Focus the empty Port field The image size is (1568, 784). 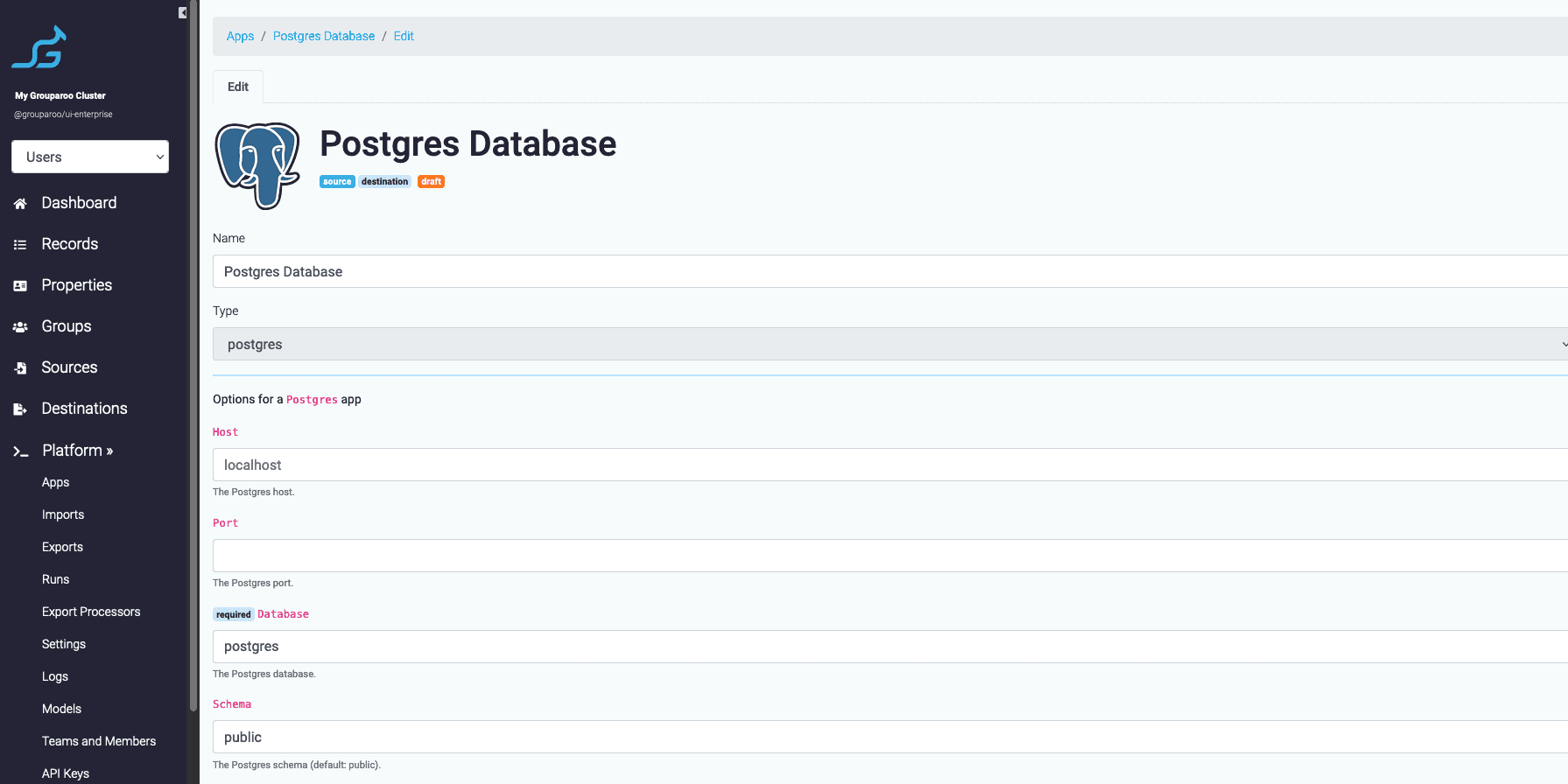point(890,556)
